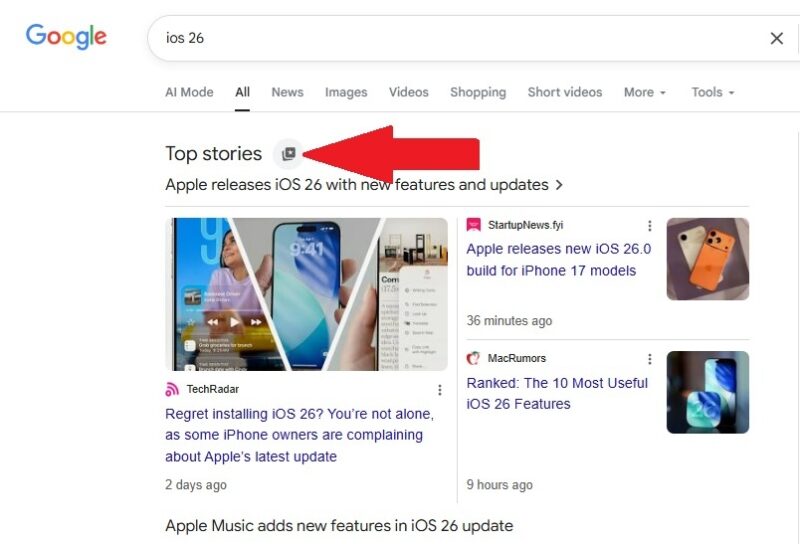Click the MacRumors favicon
800x544 pixels.
click(x=473, y=358)
